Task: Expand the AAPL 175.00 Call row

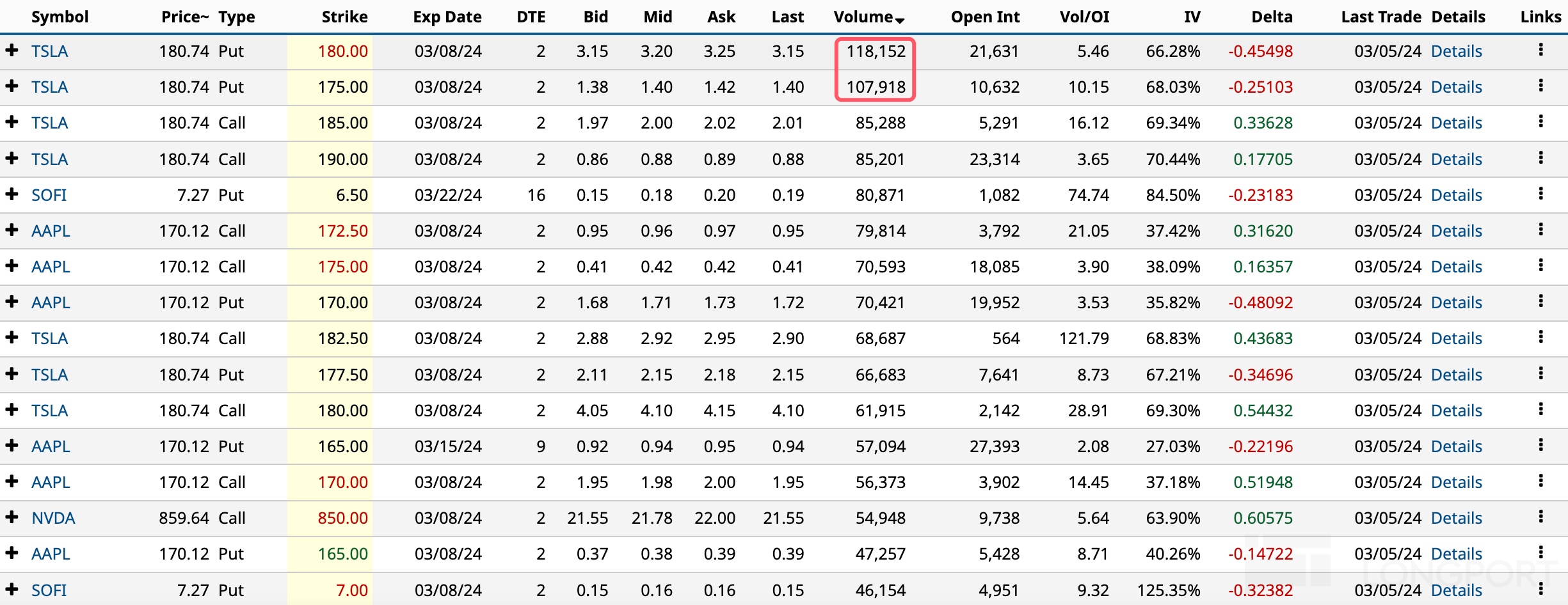Action: click(12, 265)
